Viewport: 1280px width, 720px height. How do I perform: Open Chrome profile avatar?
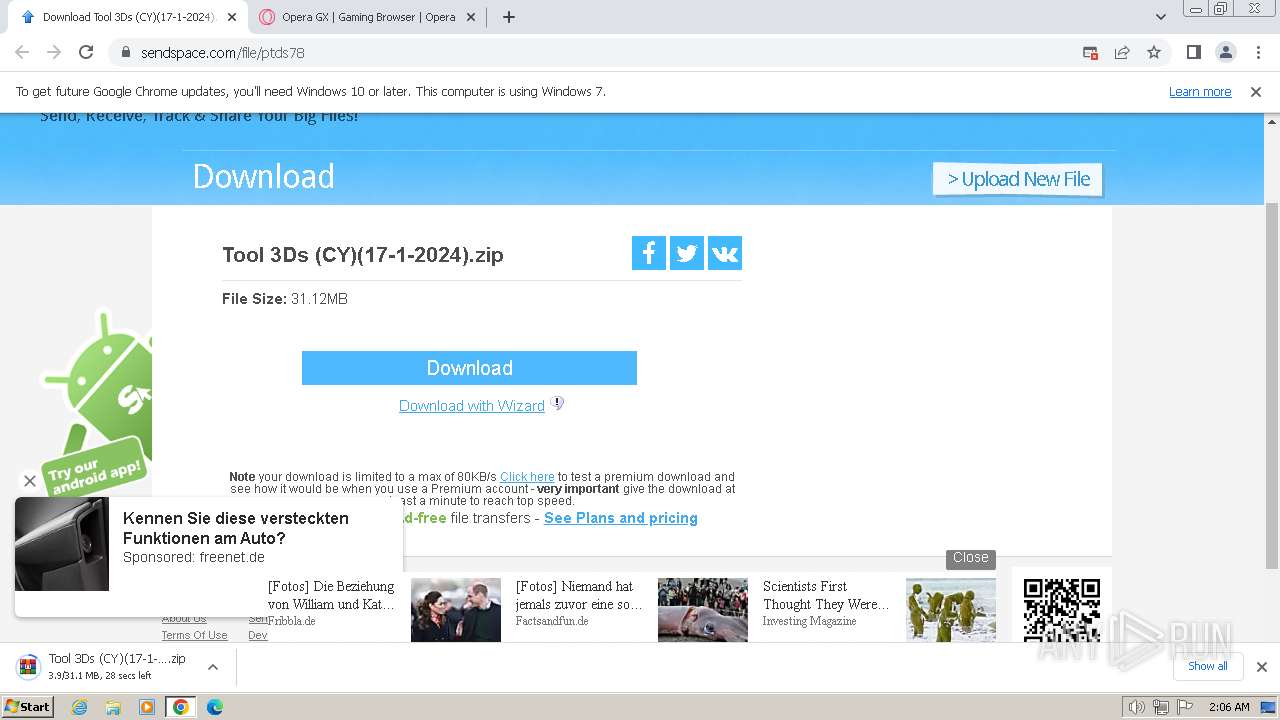(1225, 52)
